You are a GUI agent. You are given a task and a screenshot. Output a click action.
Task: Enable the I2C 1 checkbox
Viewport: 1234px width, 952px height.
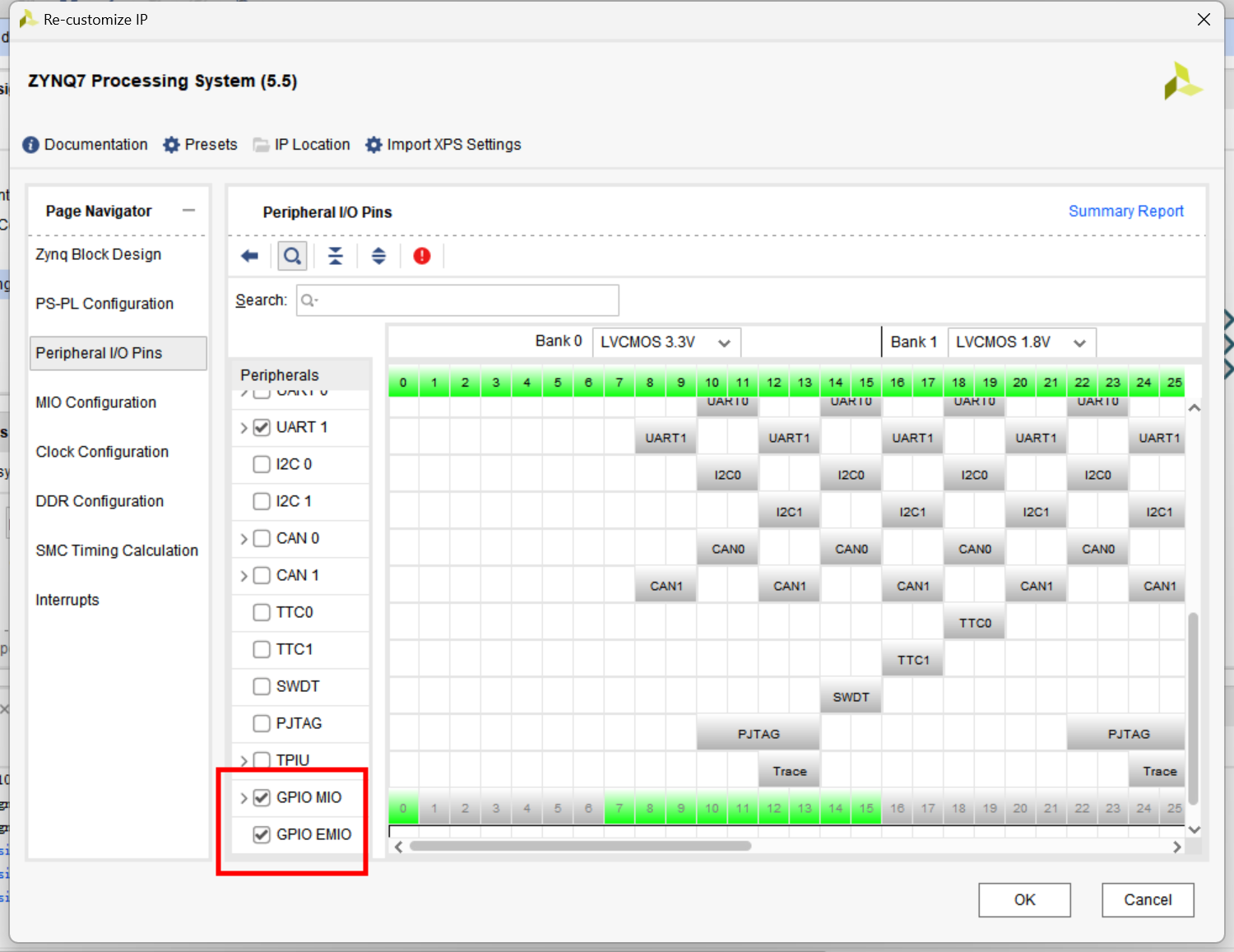point(262,501)
